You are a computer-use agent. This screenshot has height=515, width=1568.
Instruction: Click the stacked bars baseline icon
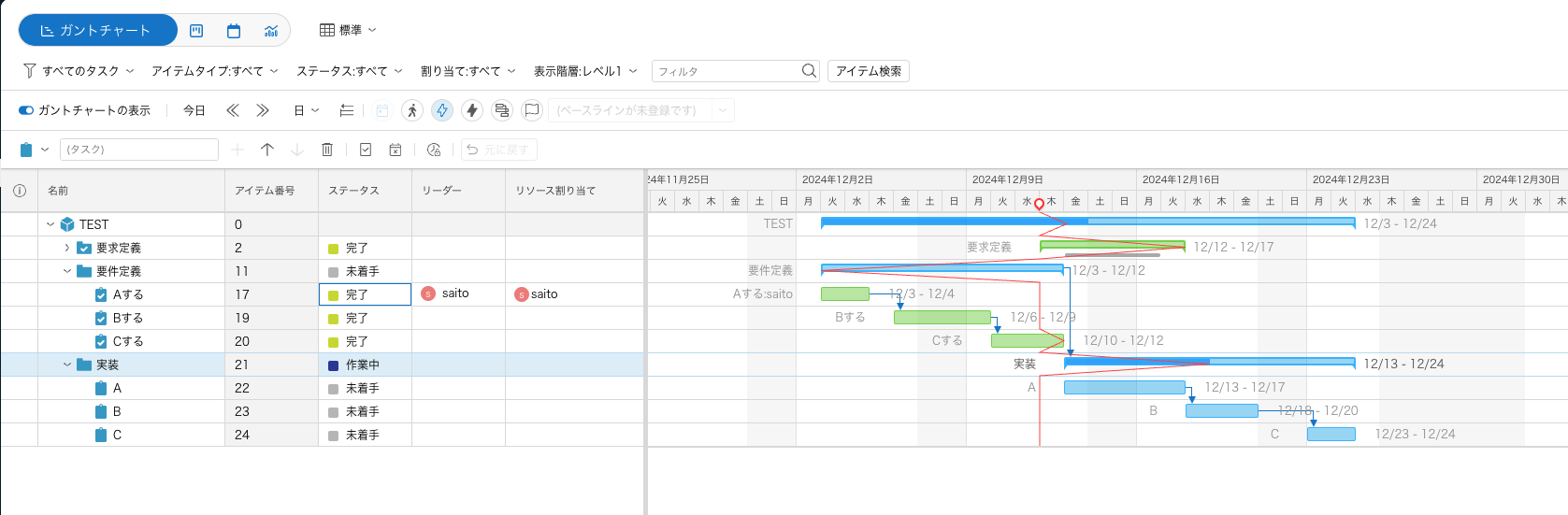point(502,110)
